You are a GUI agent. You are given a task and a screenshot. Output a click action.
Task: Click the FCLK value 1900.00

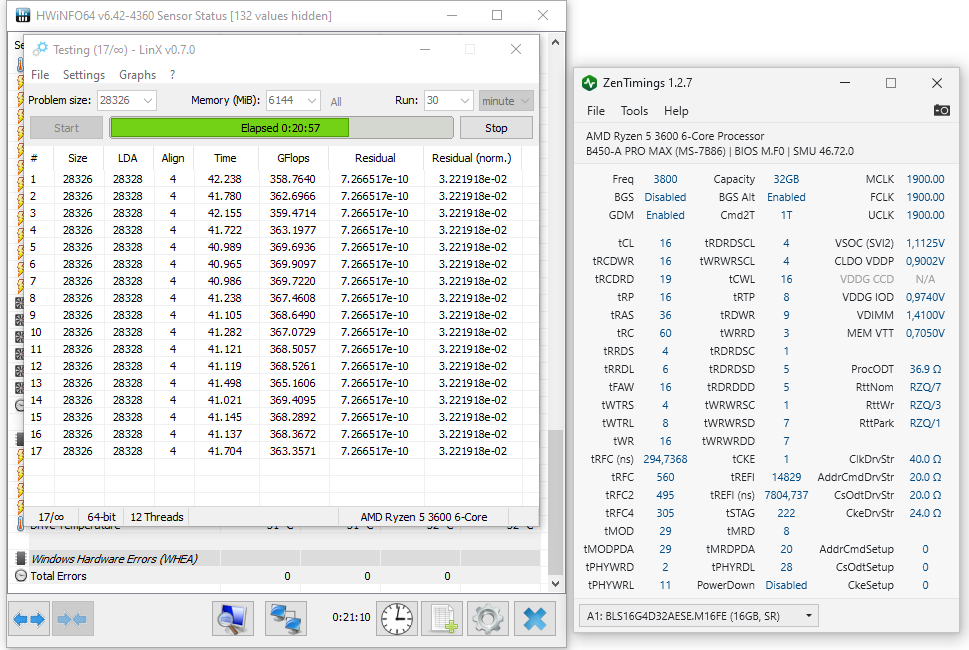pyautogui.click(x=925, y=197)
